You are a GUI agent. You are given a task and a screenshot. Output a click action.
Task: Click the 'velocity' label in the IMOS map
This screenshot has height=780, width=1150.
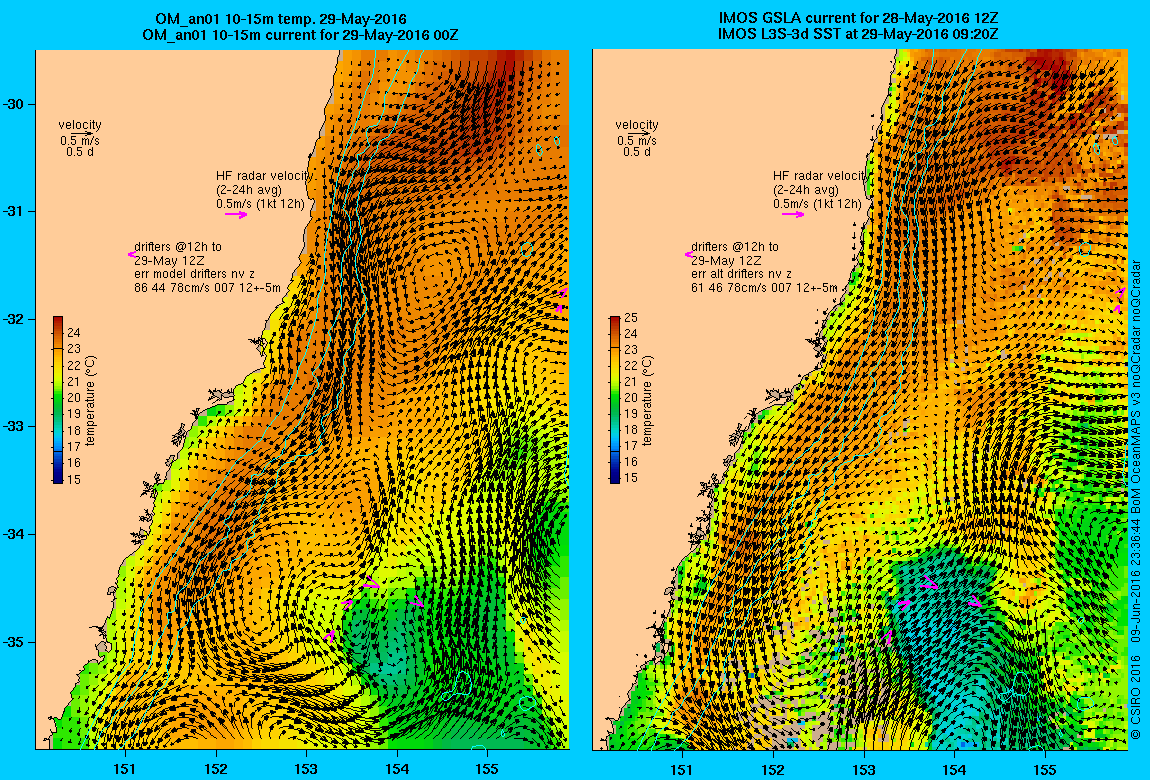point(637,125)
